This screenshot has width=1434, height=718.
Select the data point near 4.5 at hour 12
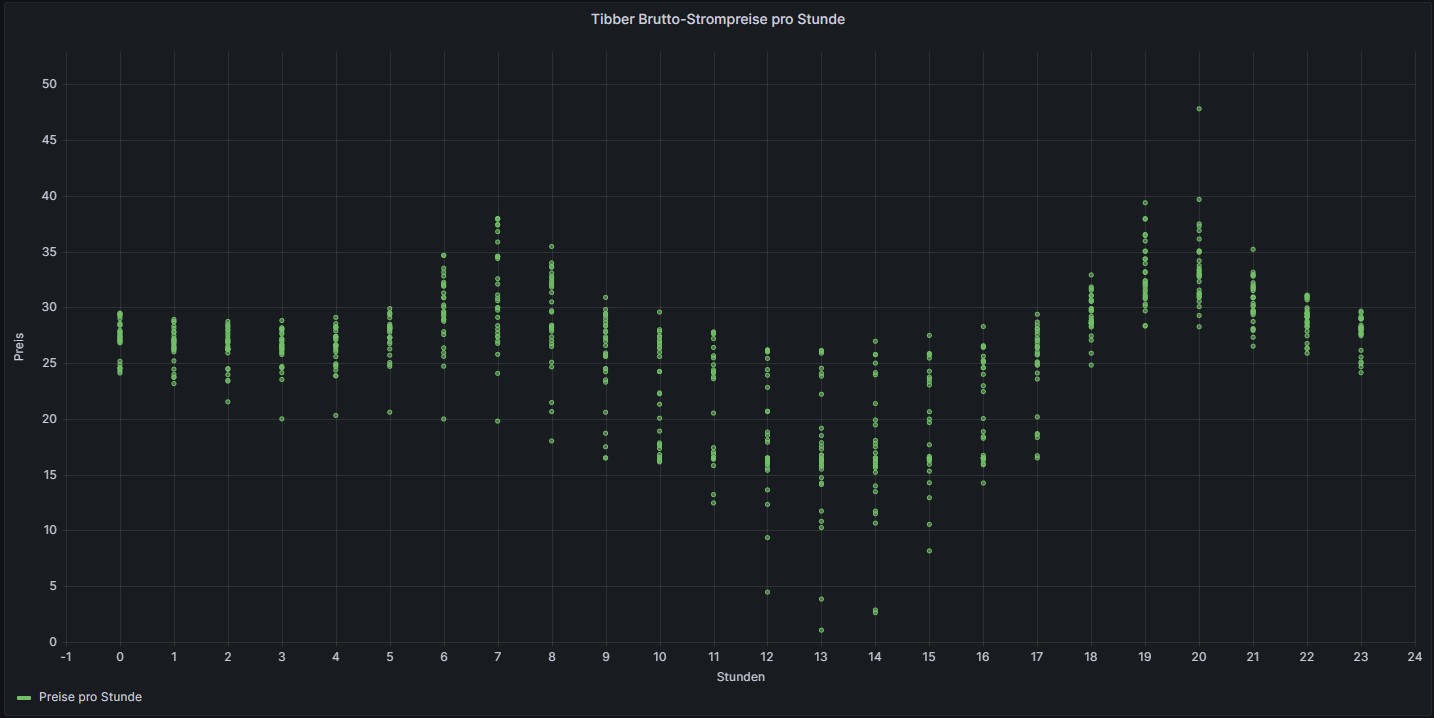(767, 592)
